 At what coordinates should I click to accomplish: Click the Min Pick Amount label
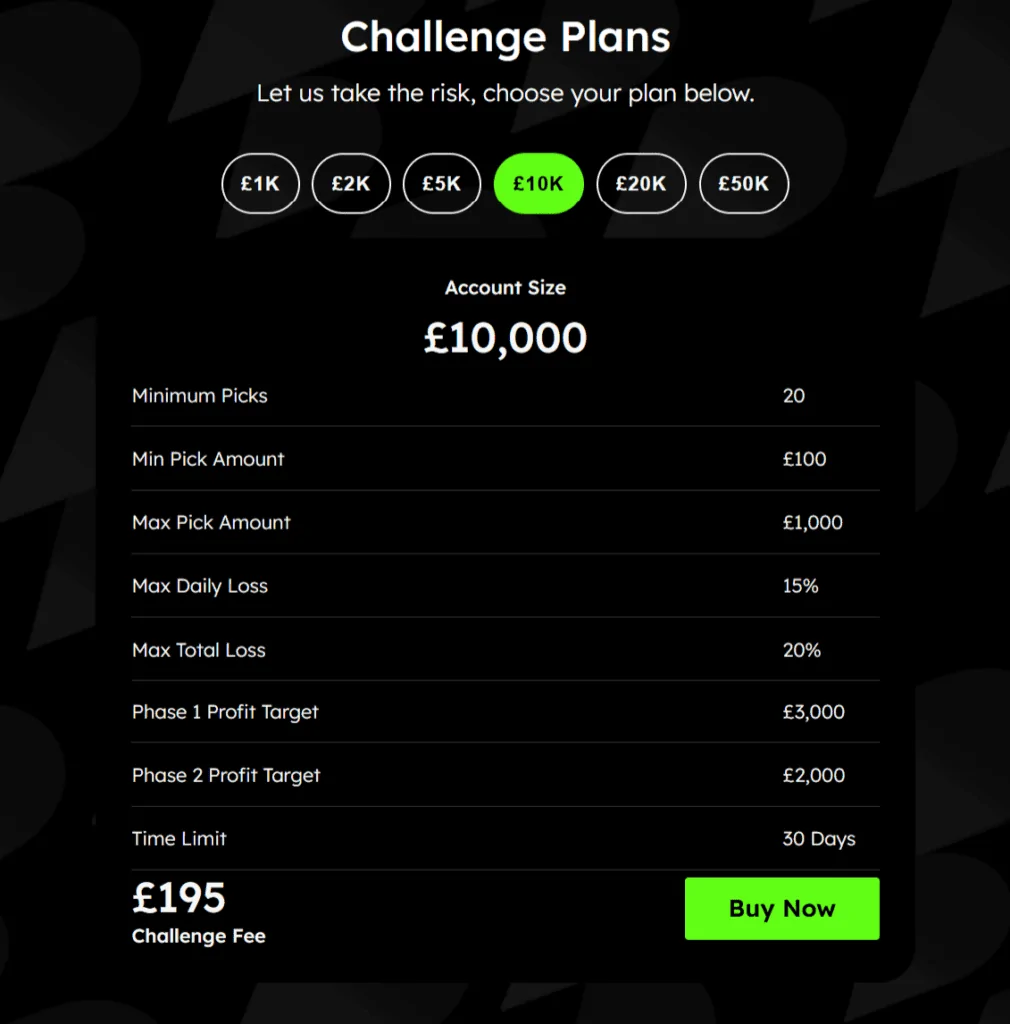coord(208,459)
